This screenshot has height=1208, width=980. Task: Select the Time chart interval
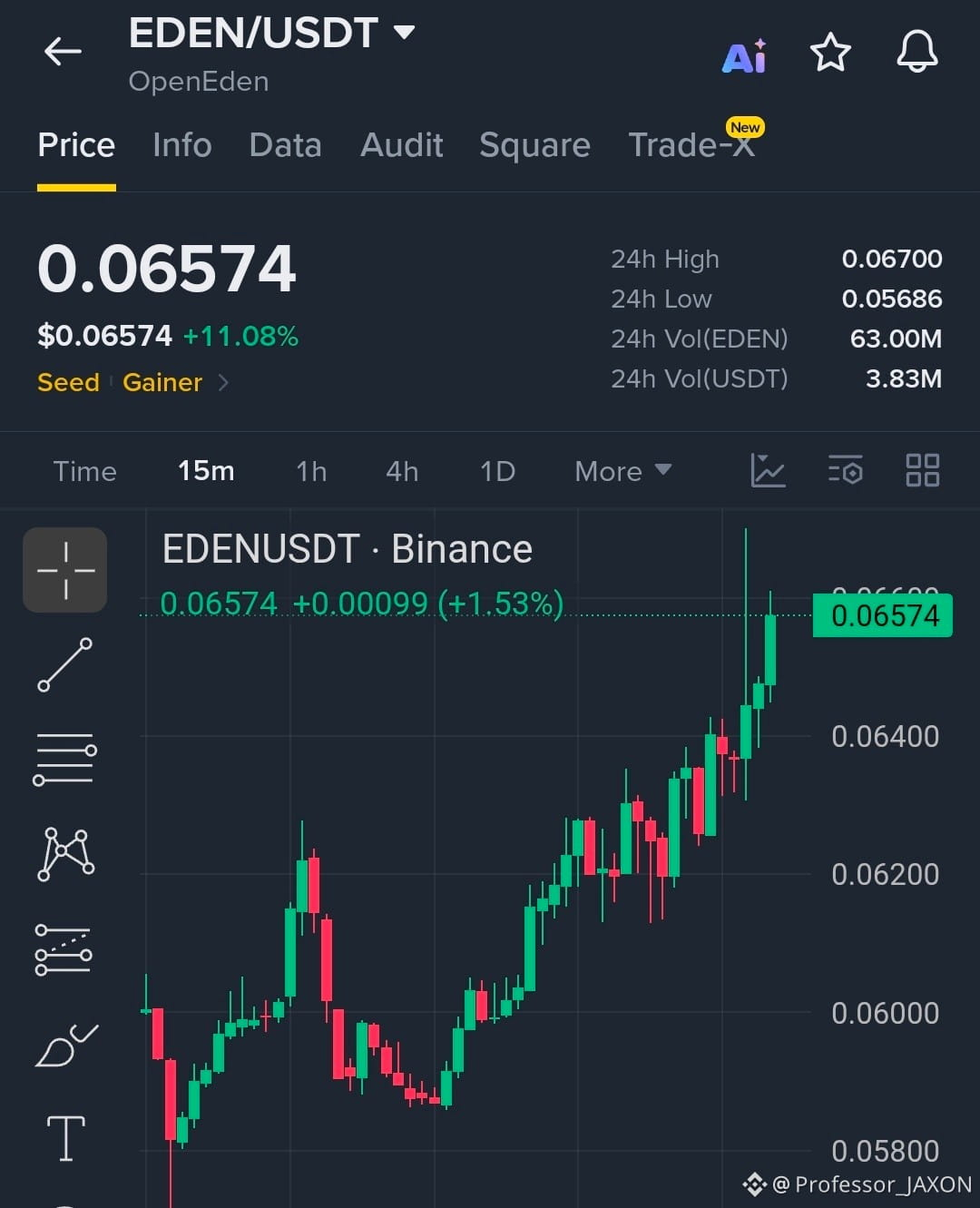[x=84, y=471]
